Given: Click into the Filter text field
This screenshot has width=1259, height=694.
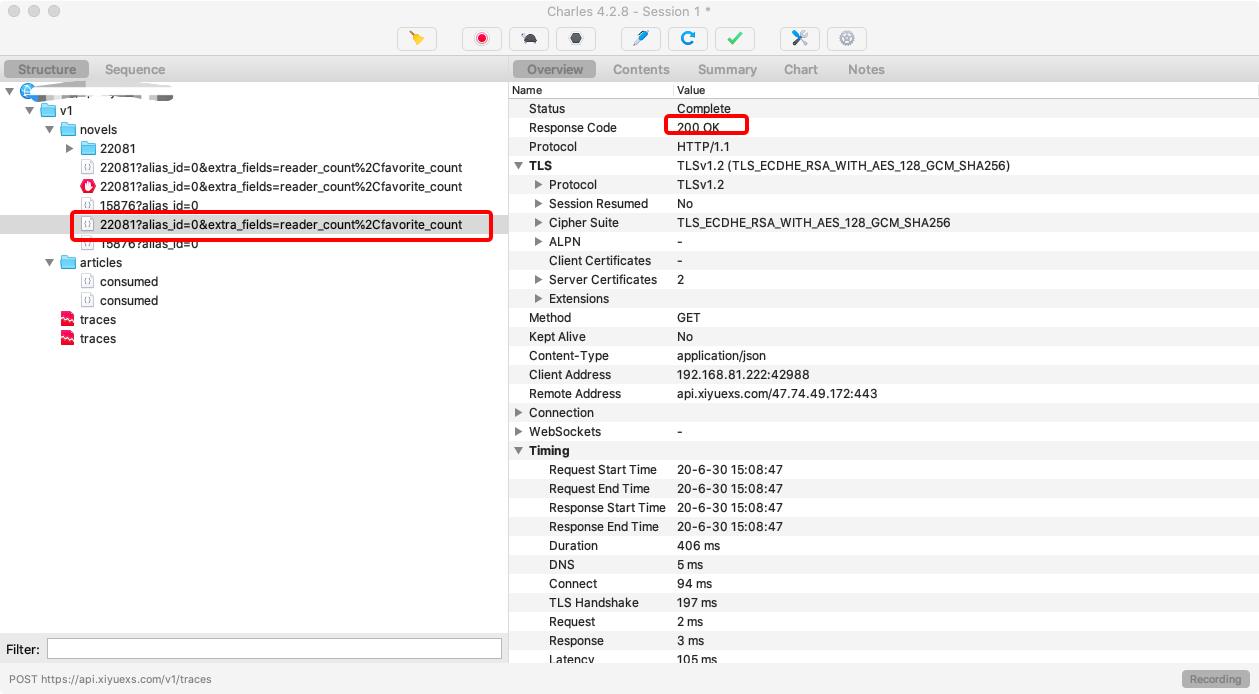Looking at the screenshot, I should (x=274, y=649).
